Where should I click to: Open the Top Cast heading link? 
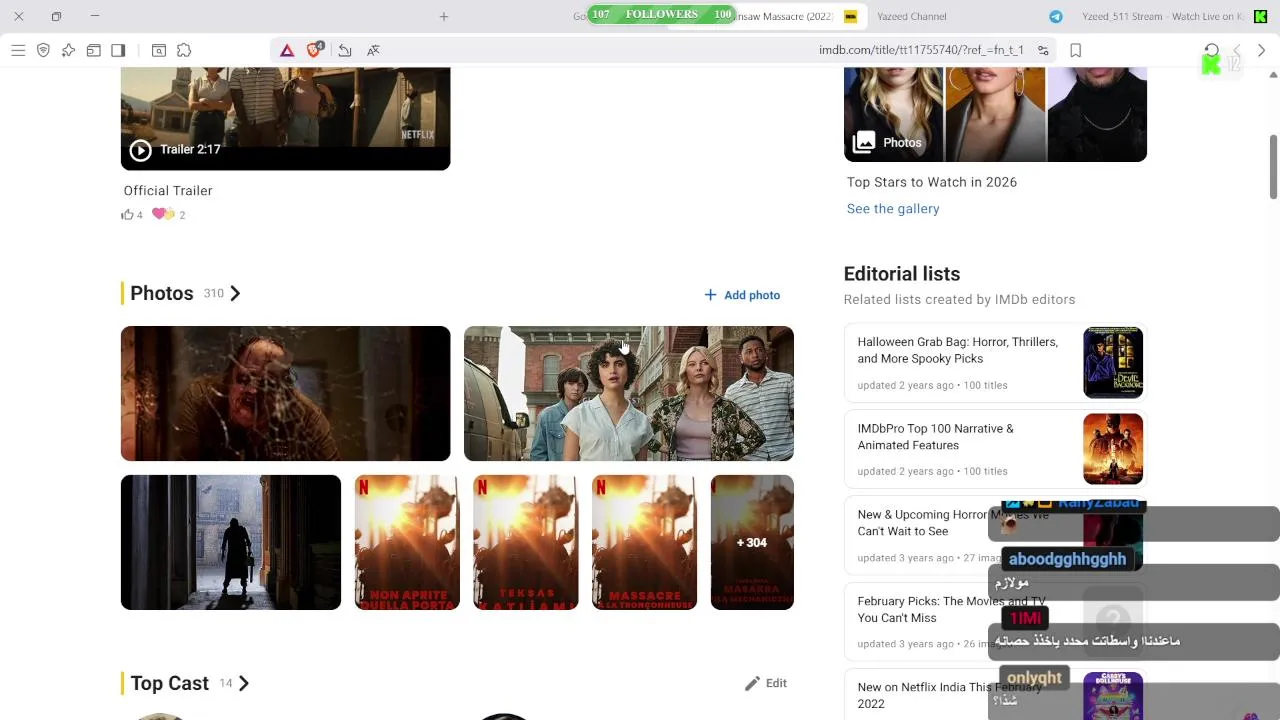[170, 683]
